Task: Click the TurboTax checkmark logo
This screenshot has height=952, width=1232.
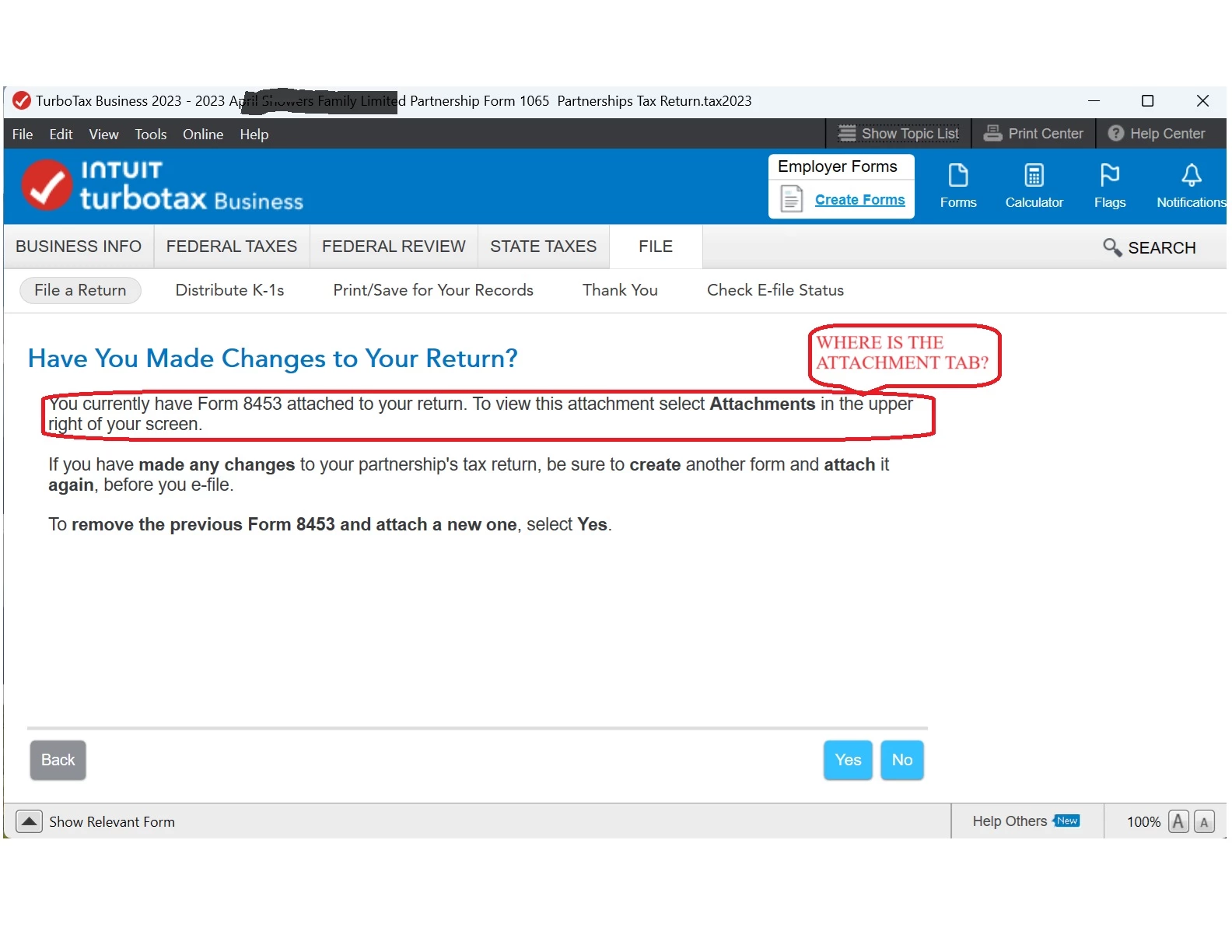Action: point(47,185)
